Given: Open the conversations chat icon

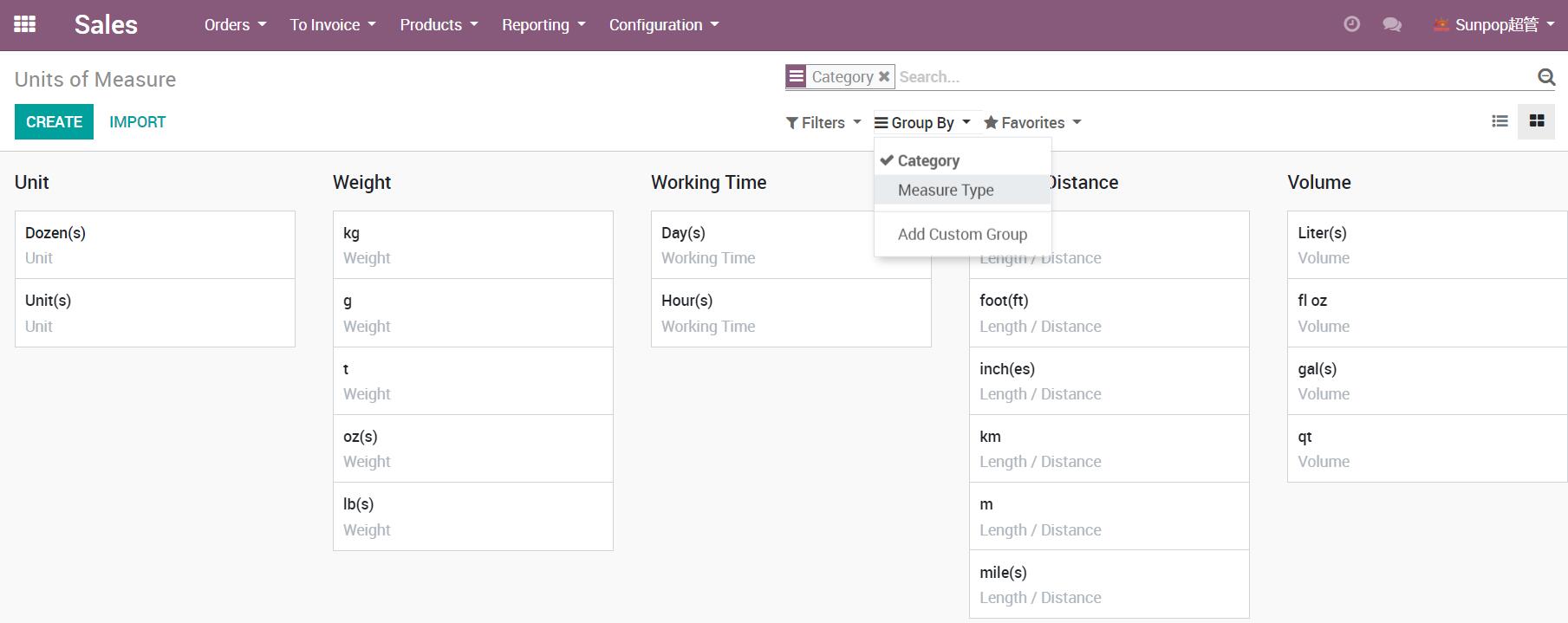Looking at the screenshot, I should pos(1392,24).
